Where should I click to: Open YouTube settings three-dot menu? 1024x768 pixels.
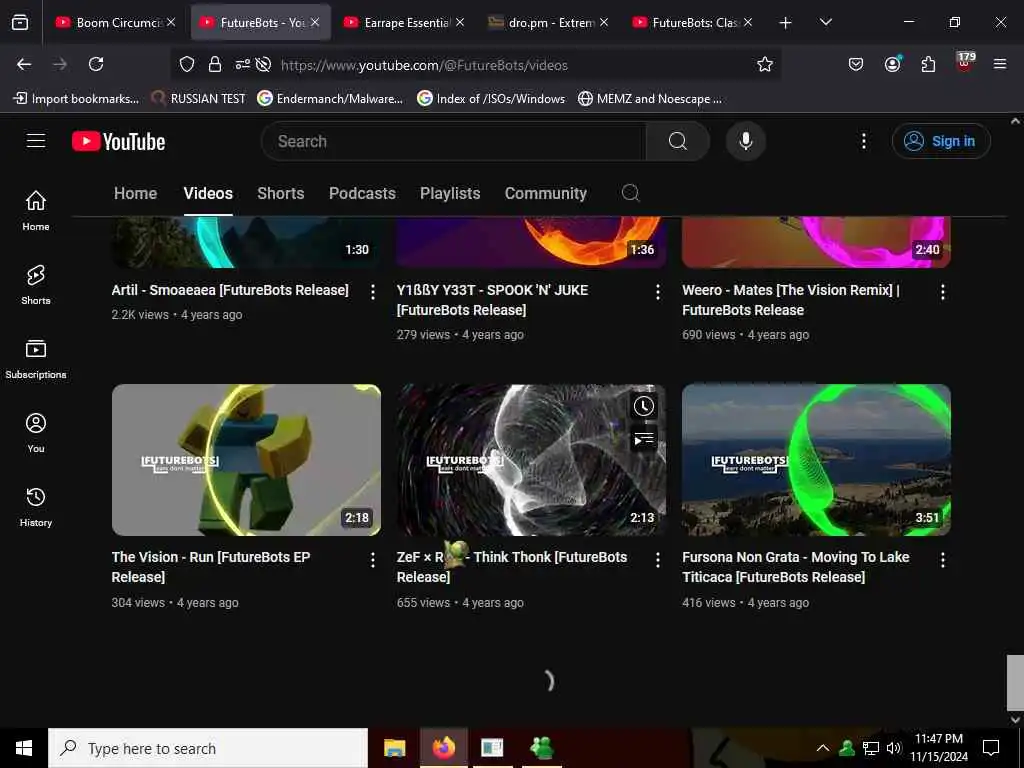coord(863,141)
